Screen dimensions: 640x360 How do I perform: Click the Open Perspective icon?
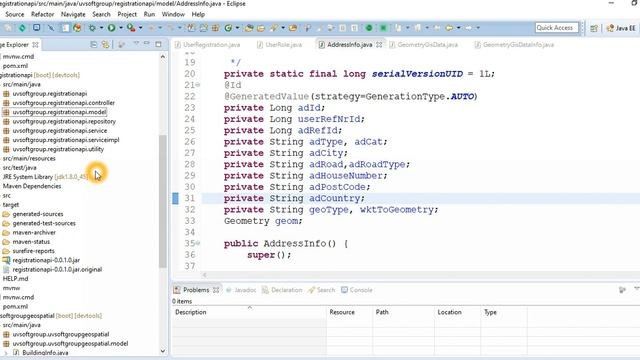point(594,28)
